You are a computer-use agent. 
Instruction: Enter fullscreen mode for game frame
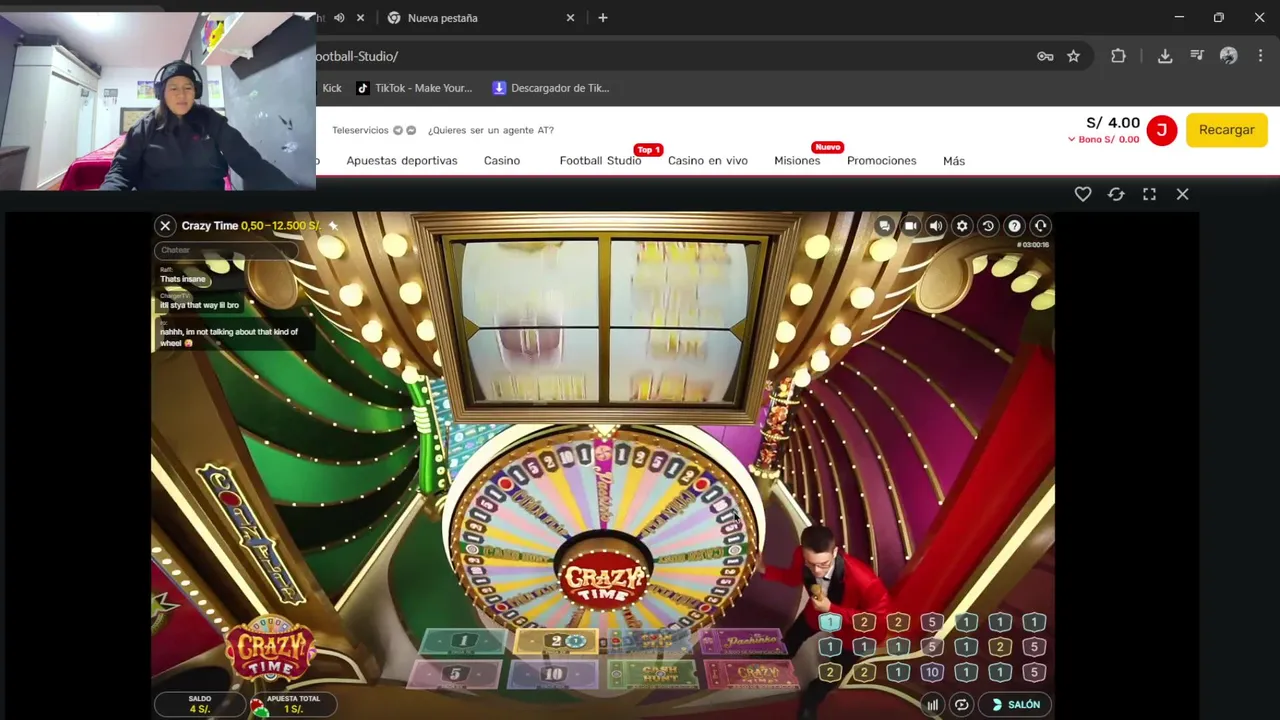(1149, 194)
